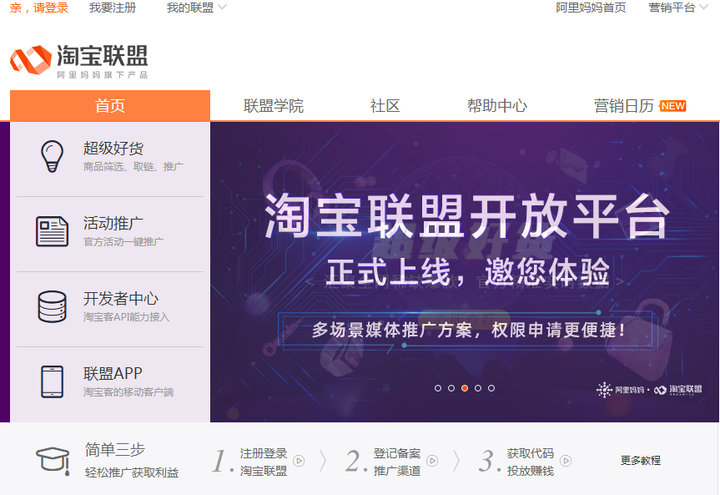Click the 我要注册 register link
Screen dimensions: 720x495
[112, 7]
